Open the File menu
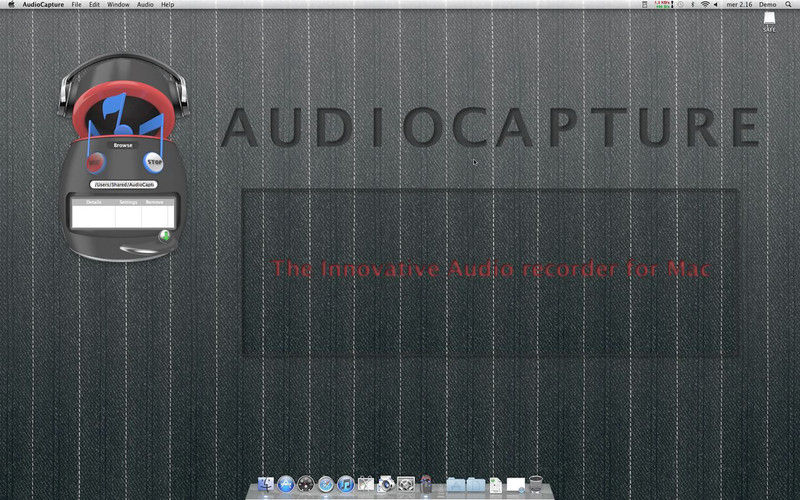 pos(77,4)
